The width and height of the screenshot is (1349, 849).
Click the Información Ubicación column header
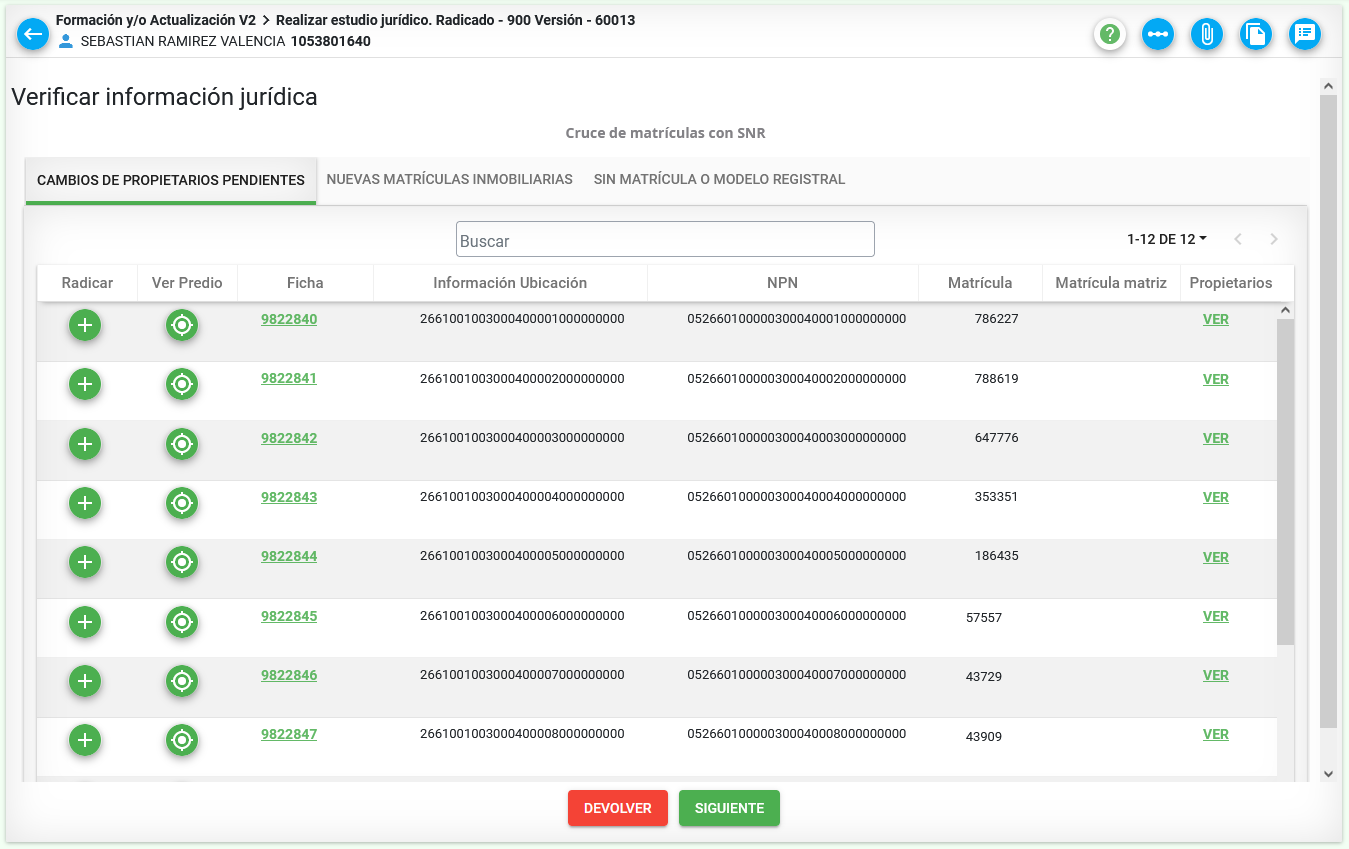point(510,283)
